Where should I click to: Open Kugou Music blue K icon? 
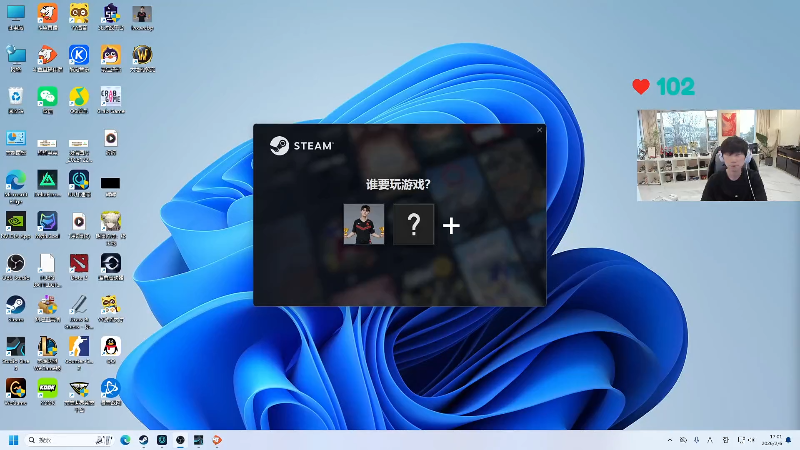(x=79, y=59)
